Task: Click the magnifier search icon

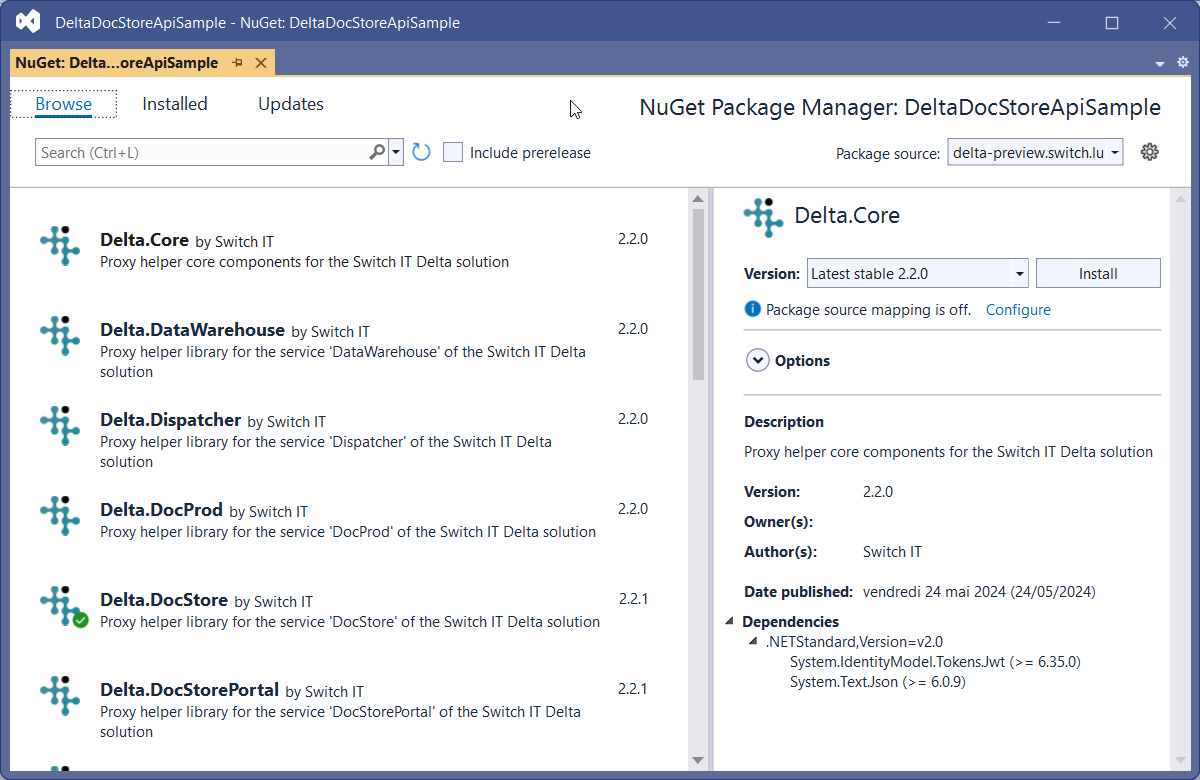Action: click(377, 152)
